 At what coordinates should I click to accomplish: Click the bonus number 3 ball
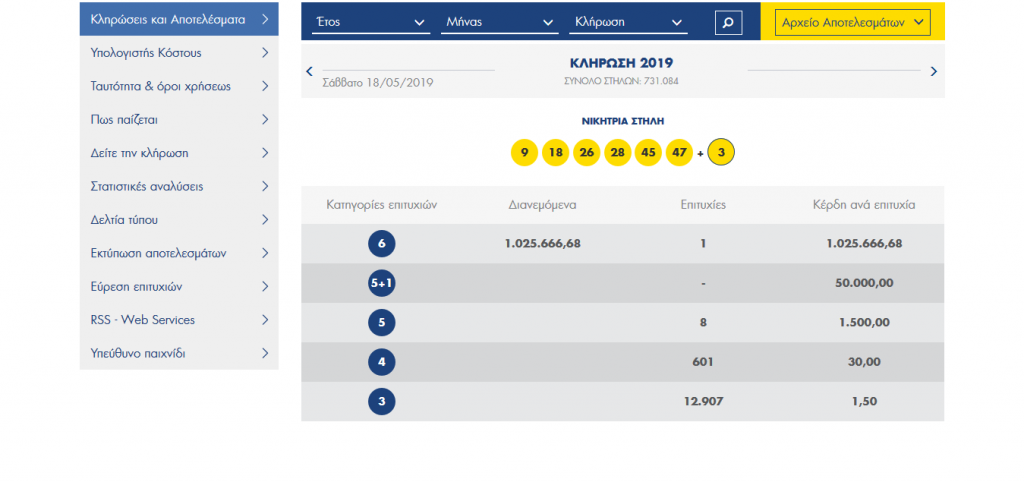tap(721, 153)
